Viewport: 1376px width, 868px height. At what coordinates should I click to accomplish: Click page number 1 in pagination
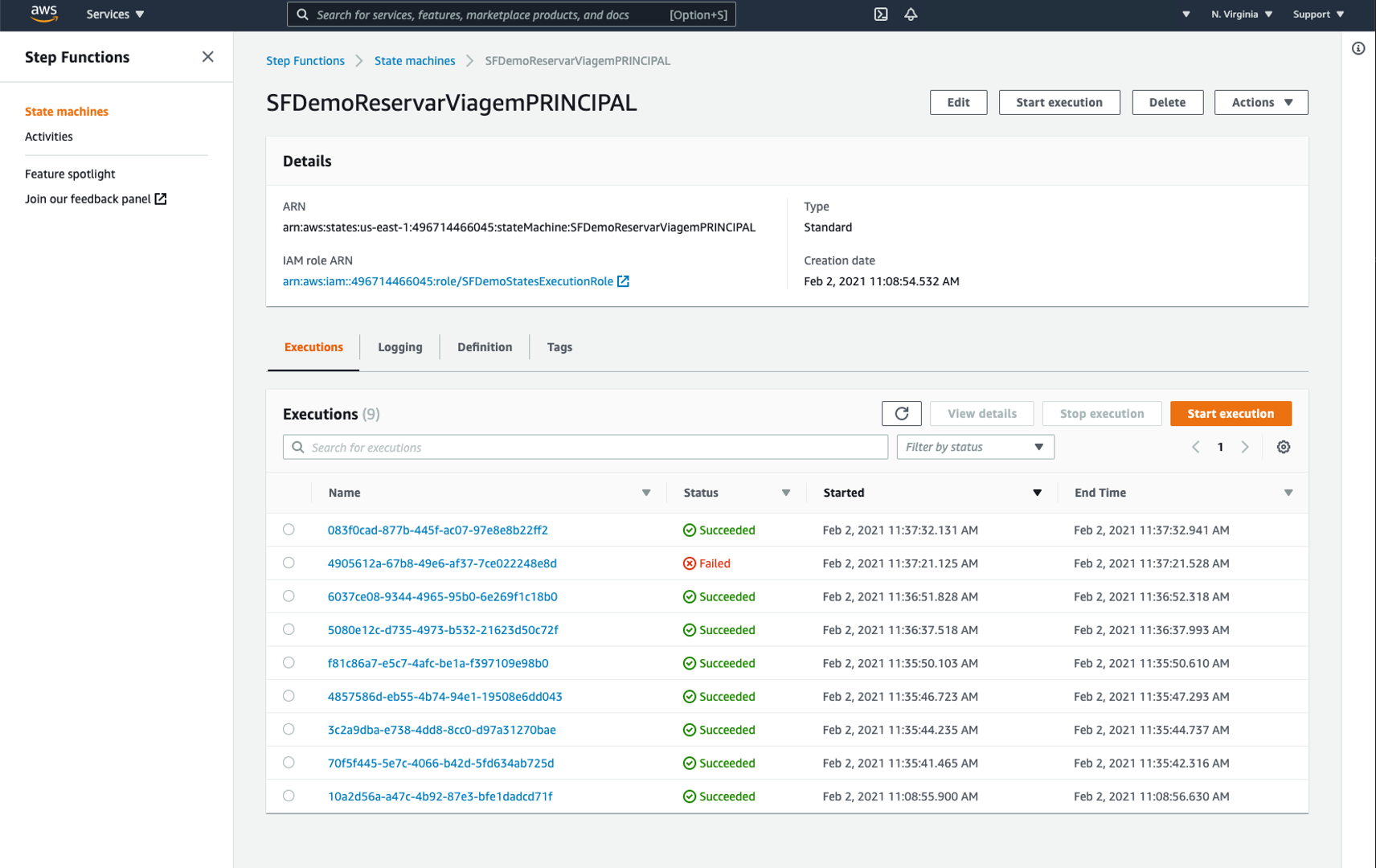point(1220,447)
